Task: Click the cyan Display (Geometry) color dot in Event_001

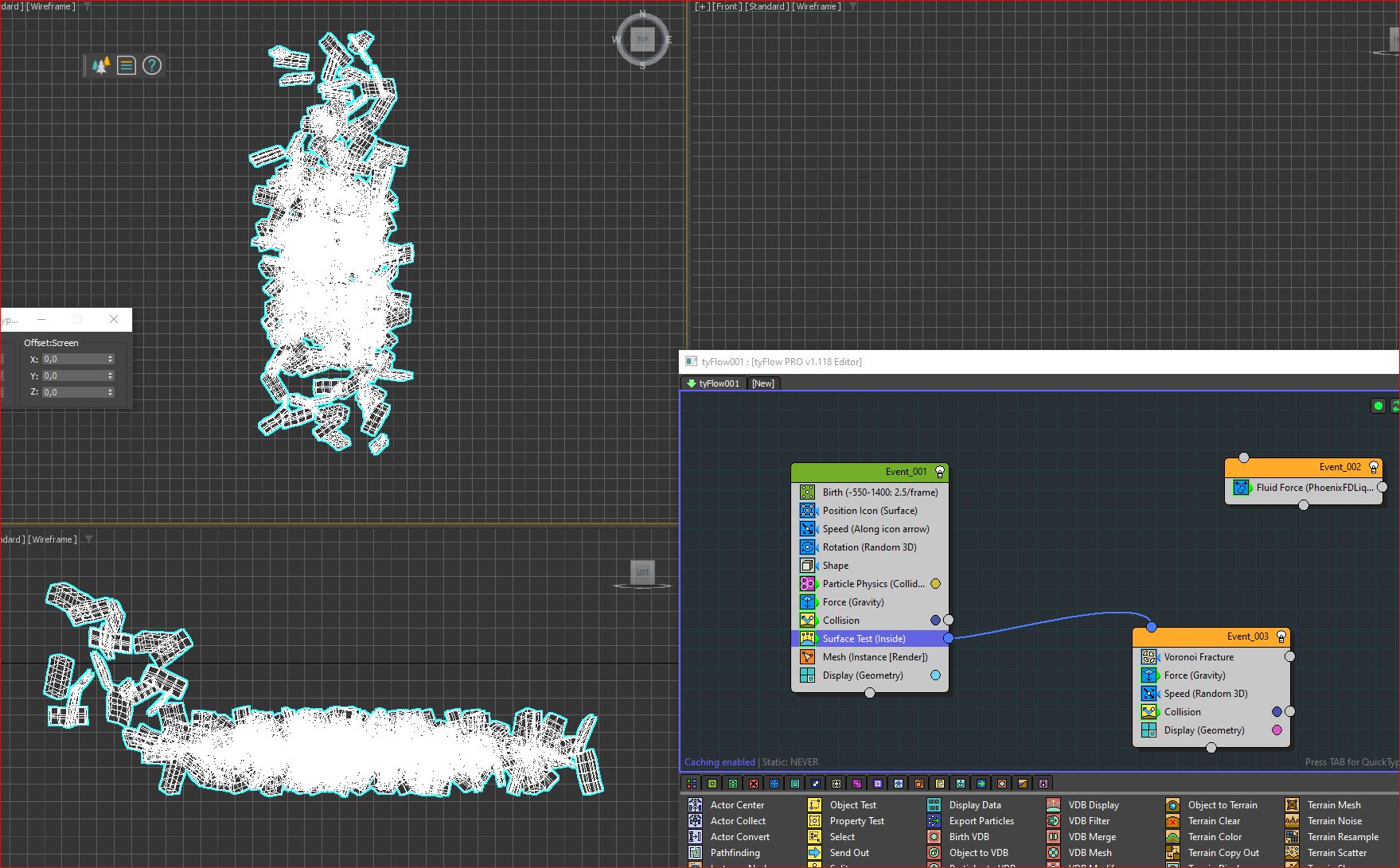Action: point(935,675)
